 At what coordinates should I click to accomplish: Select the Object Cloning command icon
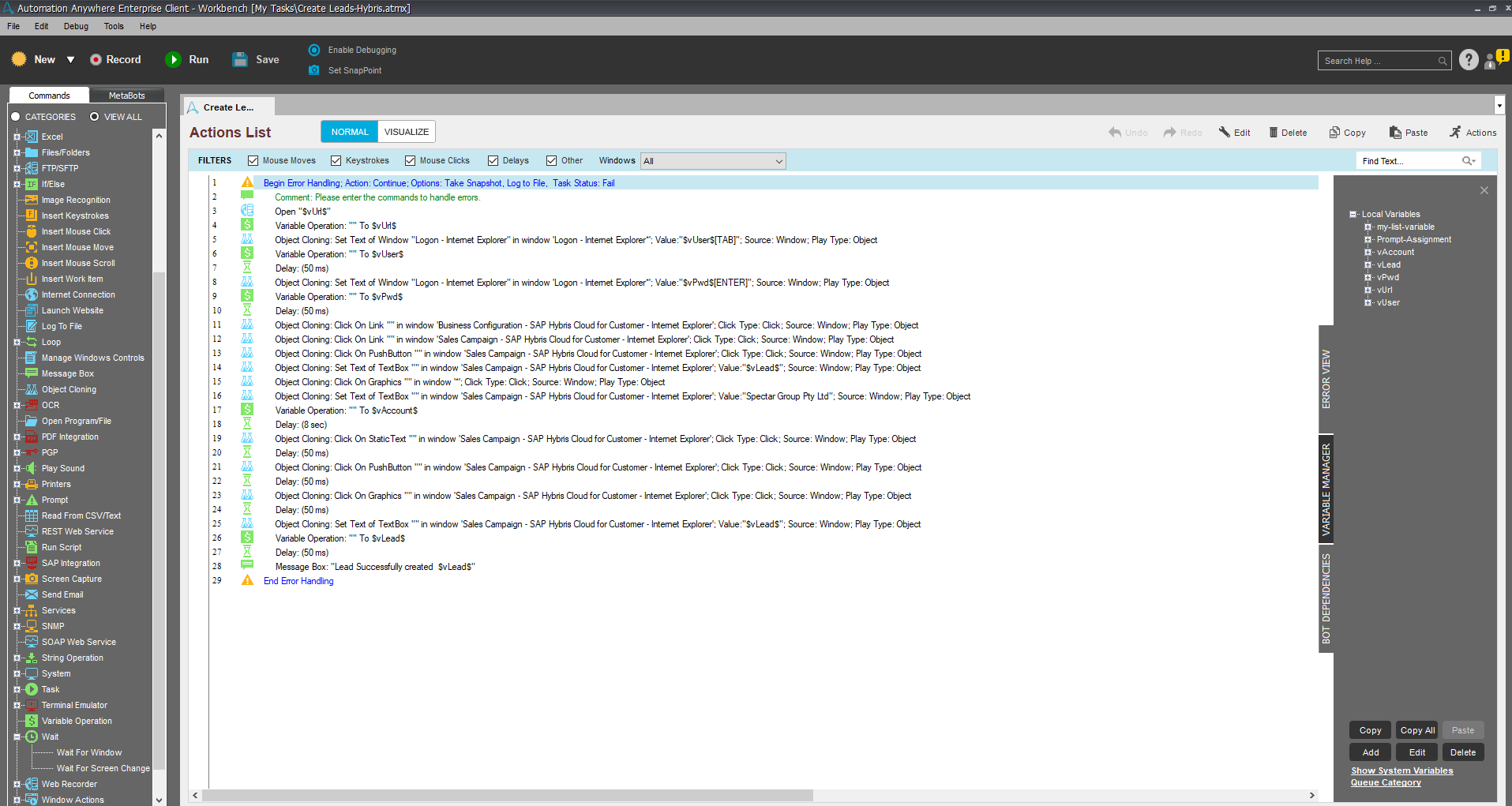[x=32, y=389]
